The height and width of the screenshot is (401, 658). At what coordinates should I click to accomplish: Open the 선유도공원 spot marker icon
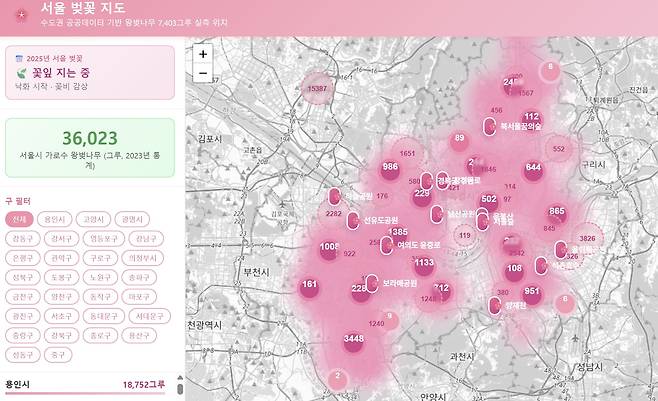coord(353,220)
